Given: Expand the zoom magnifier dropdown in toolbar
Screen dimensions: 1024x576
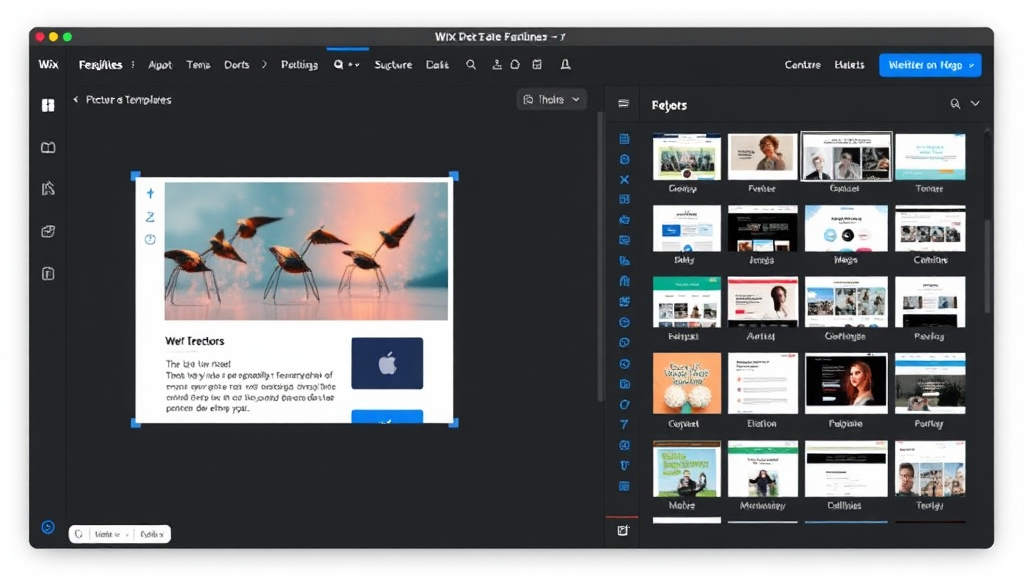Looking at the screenshot, I should (347, 65).
